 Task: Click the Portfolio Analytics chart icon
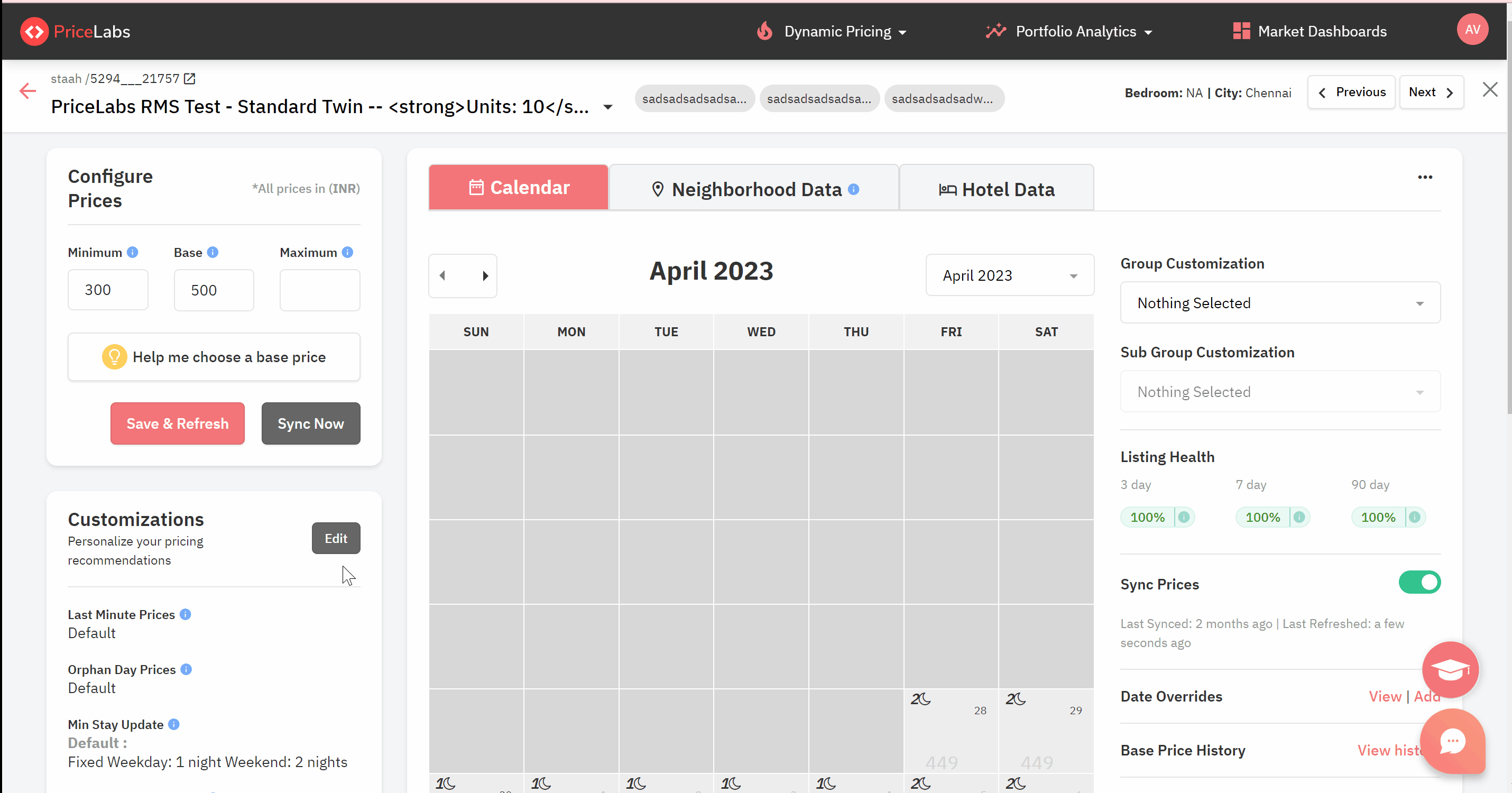(x=995, y=31)
